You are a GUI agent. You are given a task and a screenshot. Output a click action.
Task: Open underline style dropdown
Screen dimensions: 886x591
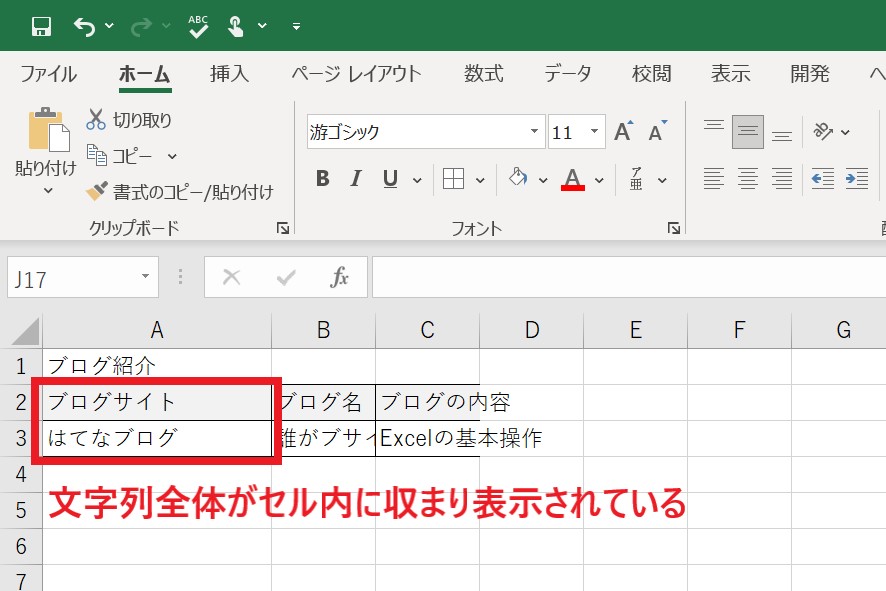tap(417, 180)
